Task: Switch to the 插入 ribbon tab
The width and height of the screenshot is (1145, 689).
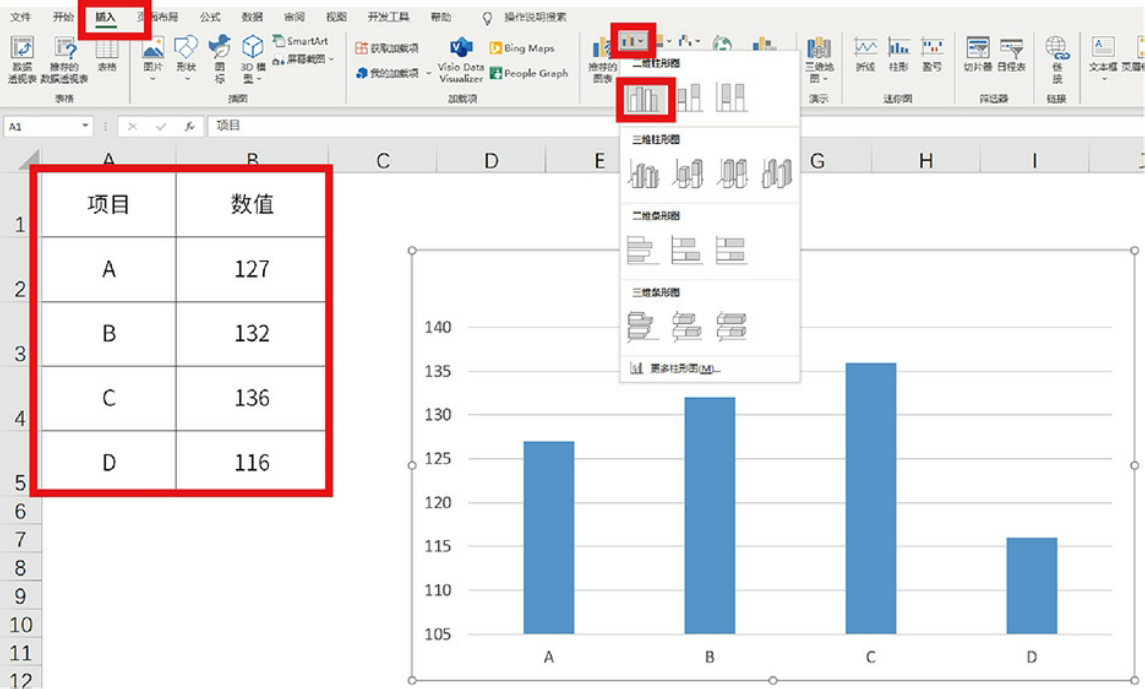Action: pyautogui.click(x=106, y=17)
